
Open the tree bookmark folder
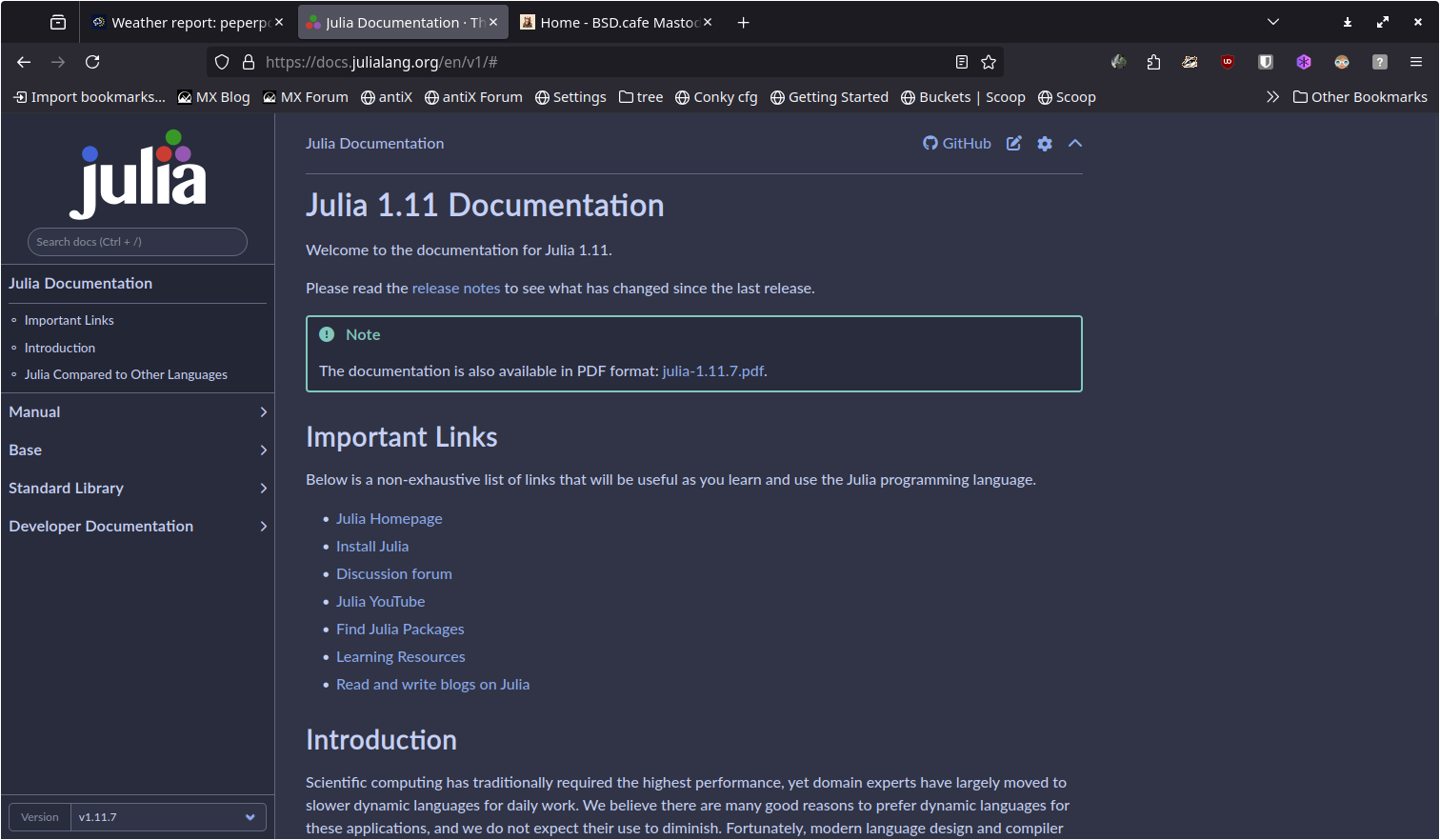pyautogui.click(x=641, y=96)
